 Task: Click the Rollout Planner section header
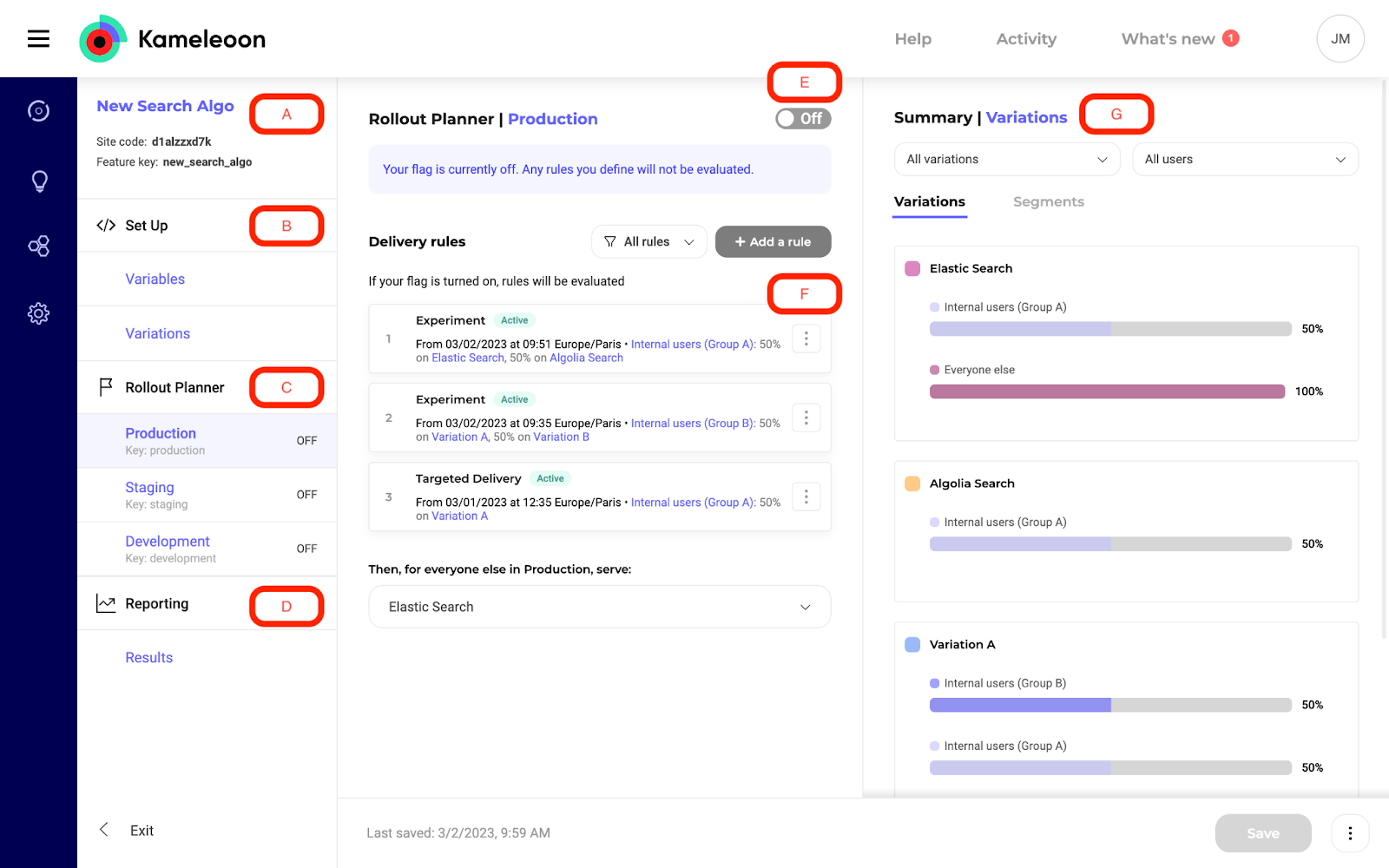(x=174, y=388)
